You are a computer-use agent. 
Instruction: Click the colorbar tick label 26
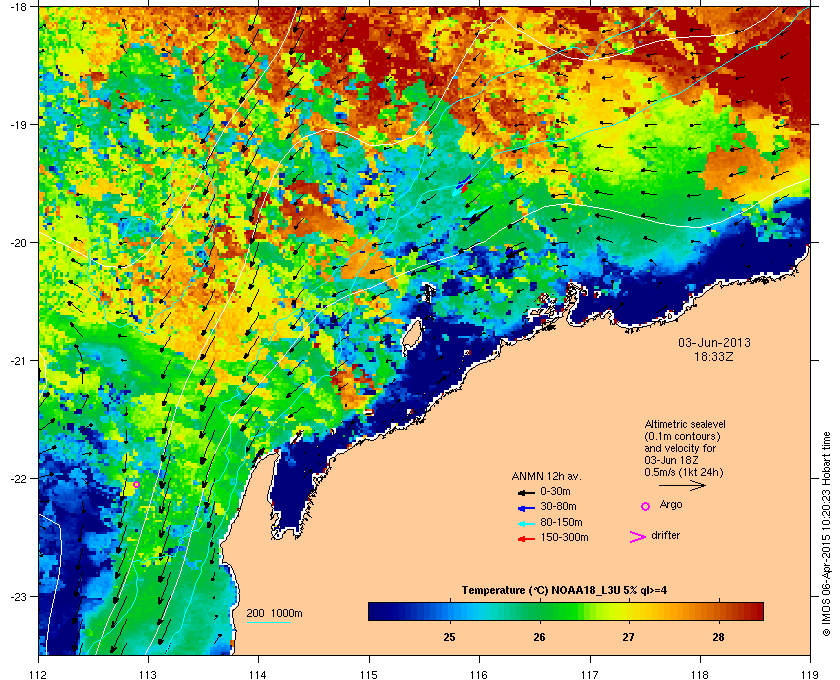click(539, 637)
